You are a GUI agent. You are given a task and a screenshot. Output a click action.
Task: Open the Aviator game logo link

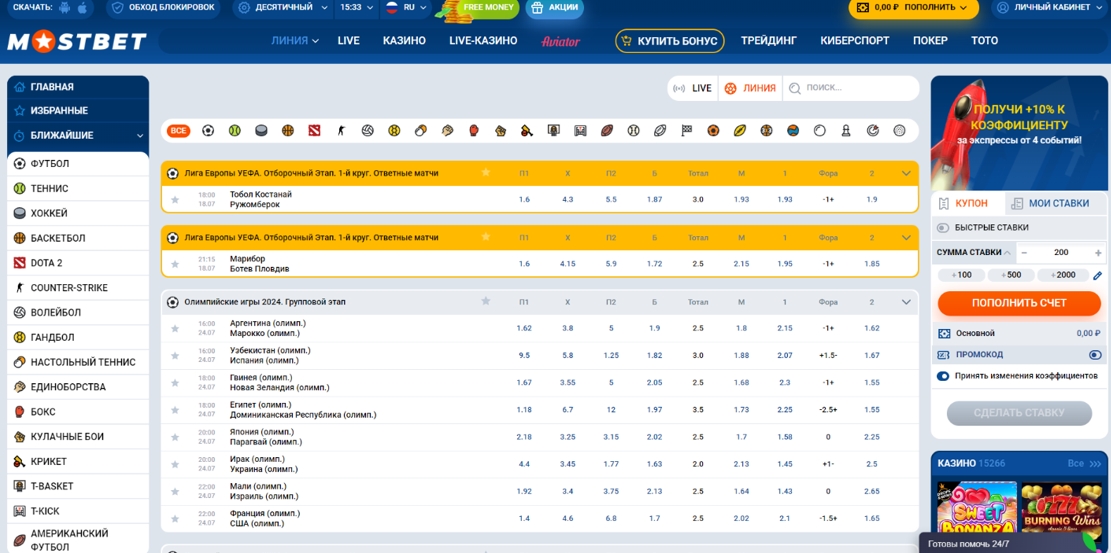click(560, 41)
